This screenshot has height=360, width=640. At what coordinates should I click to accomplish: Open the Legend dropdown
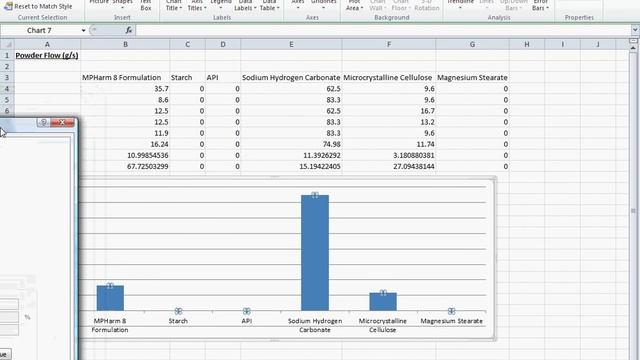[x=221, y=5]
